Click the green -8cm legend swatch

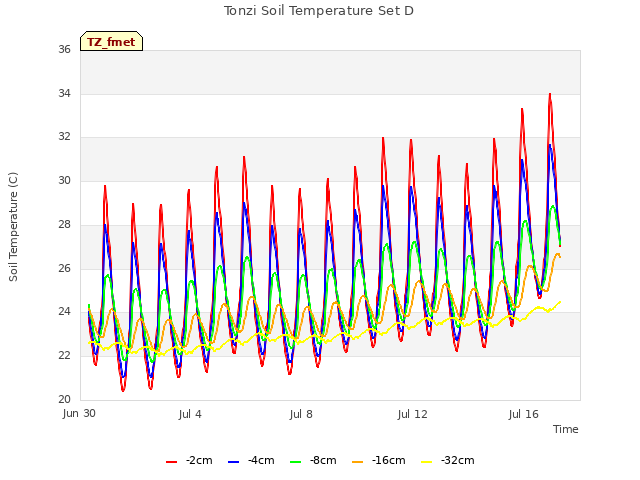(x=295, y=462)
